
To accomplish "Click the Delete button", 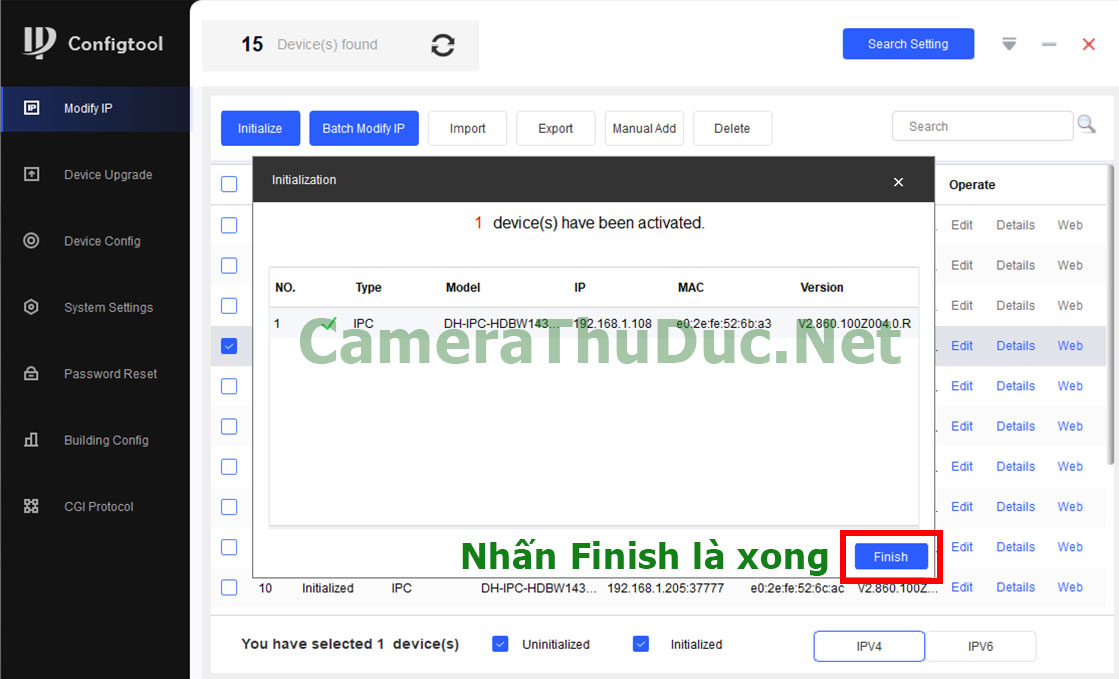I will [x=732, y=129].
